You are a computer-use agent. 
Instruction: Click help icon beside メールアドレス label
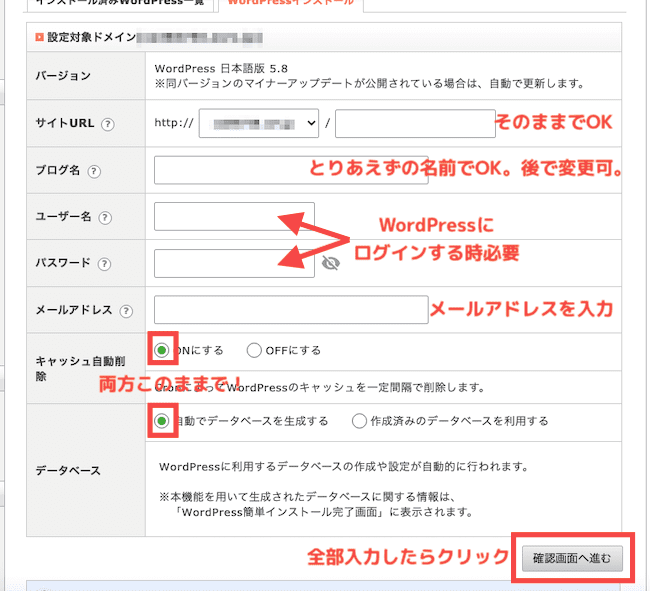[125, 311]
